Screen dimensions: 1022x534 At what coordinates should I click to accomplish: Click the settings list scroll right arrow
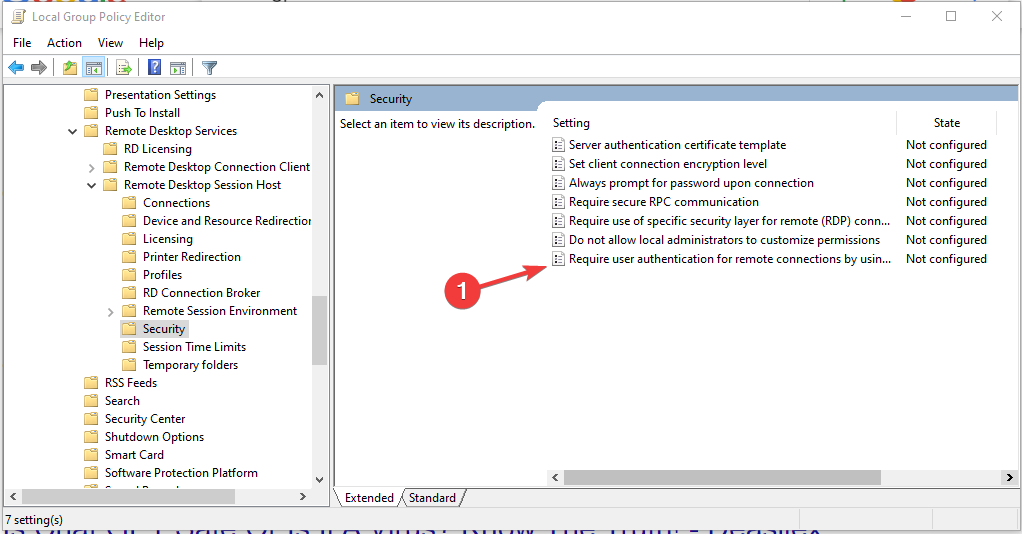coord(1010,478)
